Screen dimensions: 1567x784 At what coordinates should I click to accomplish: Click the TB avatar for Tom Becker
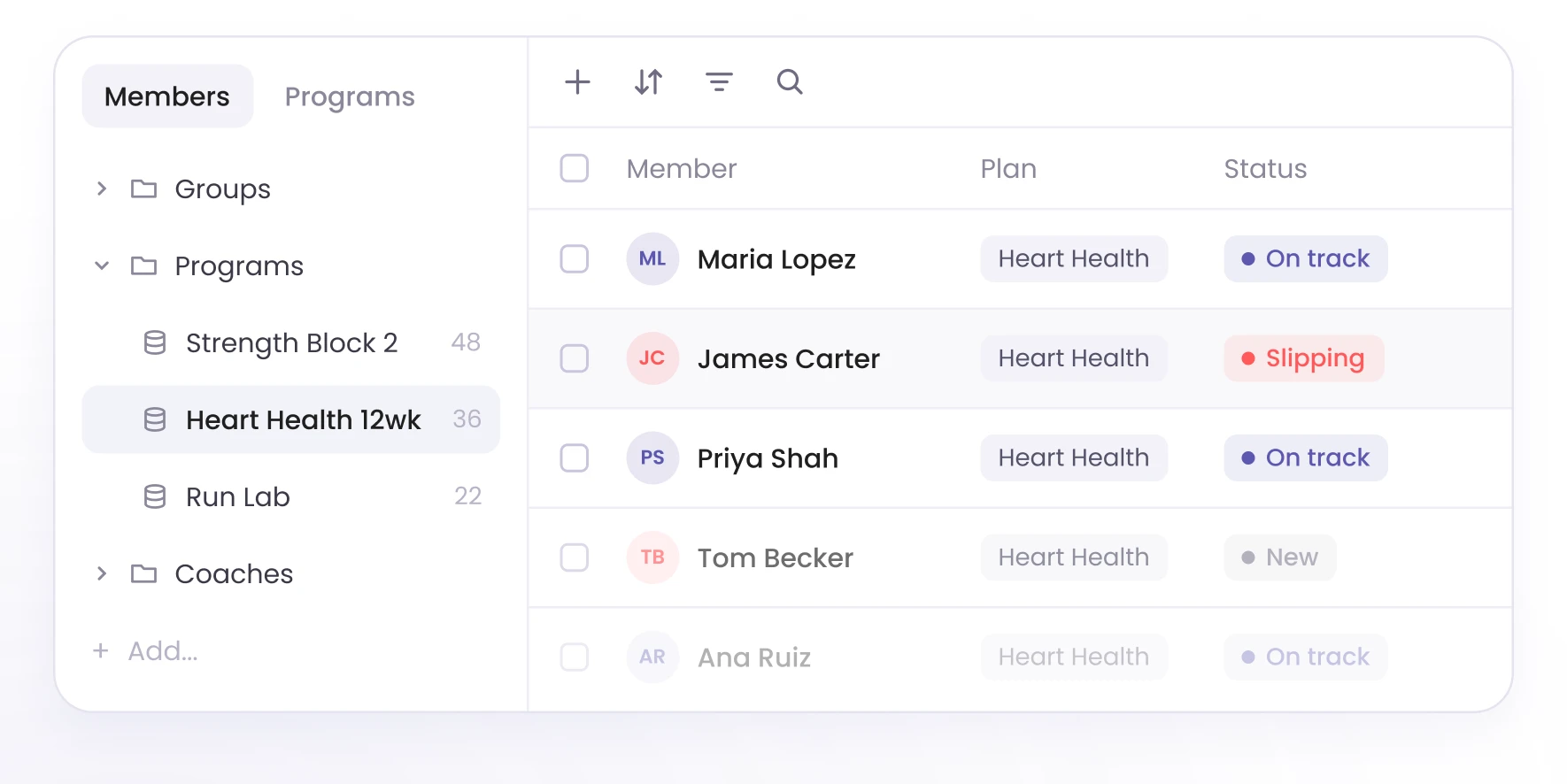652,557
